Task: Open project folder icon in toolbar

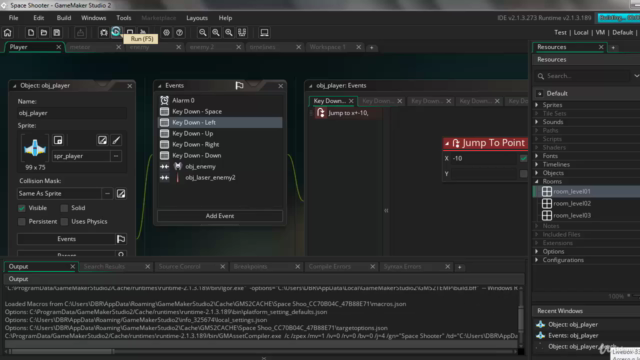Action: (44, 33)
